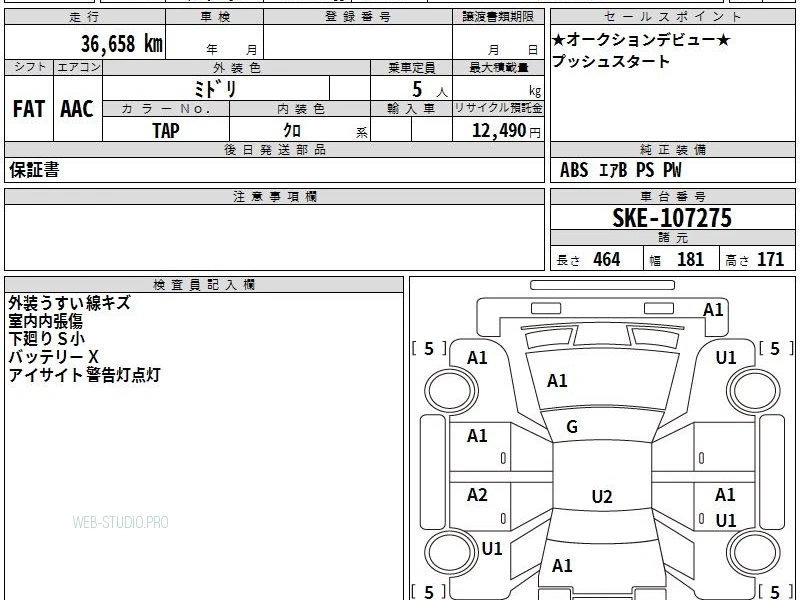Click the 乗車定員 header

[x=411, y=68]
